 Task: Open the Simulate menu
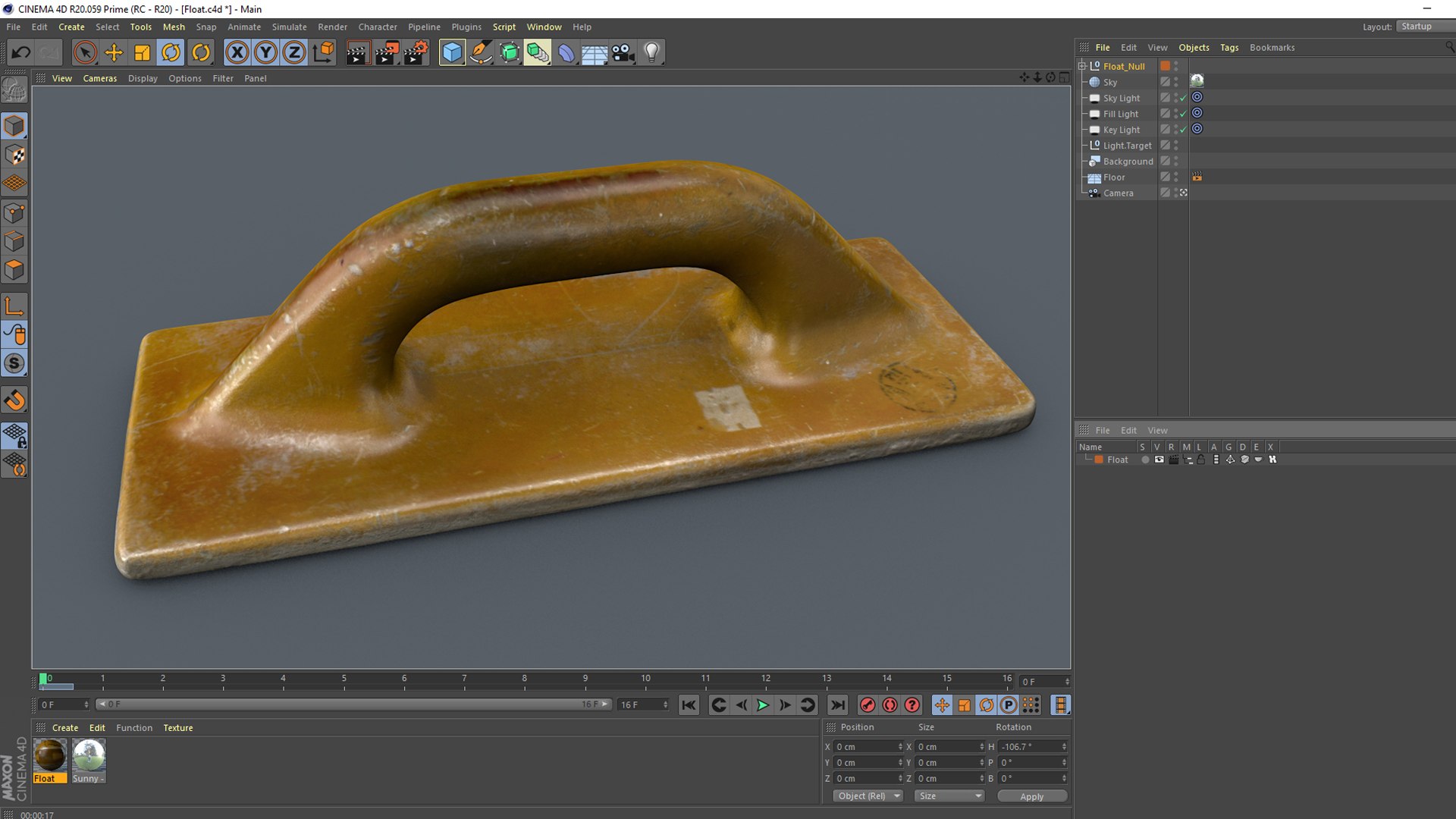click(290, 27)
